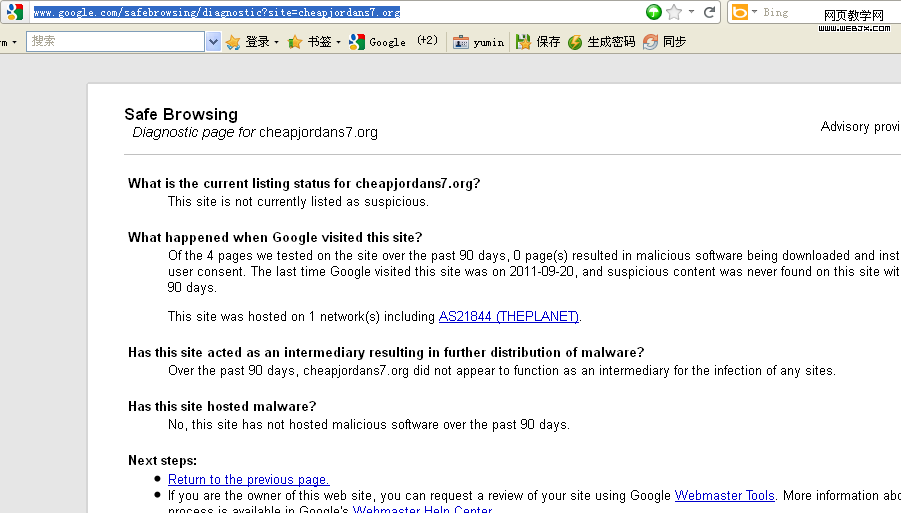This screenshot has height=513, width=901.
Task: Click in the 搜索 toolbar search field
Action: (x=115, y=42)
